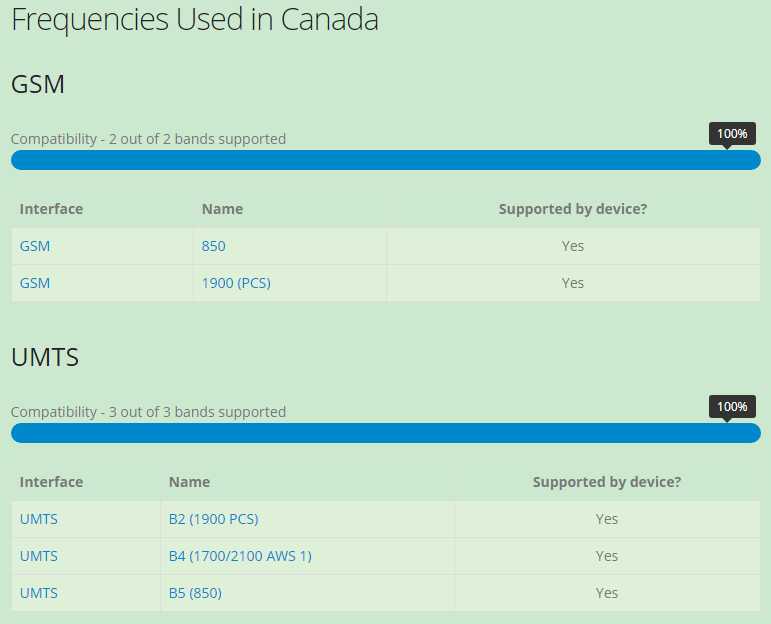The width and height of the screenshot is (771, 624).
Task: Click the Yes cell in B4 row
Action: click(x=606, y=556)
